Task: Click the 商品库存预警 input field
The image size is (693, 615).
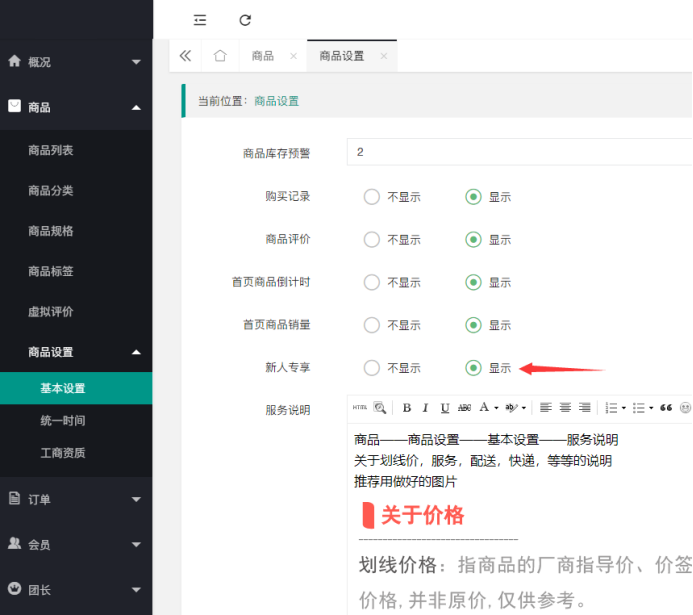Action: point(520,152)
